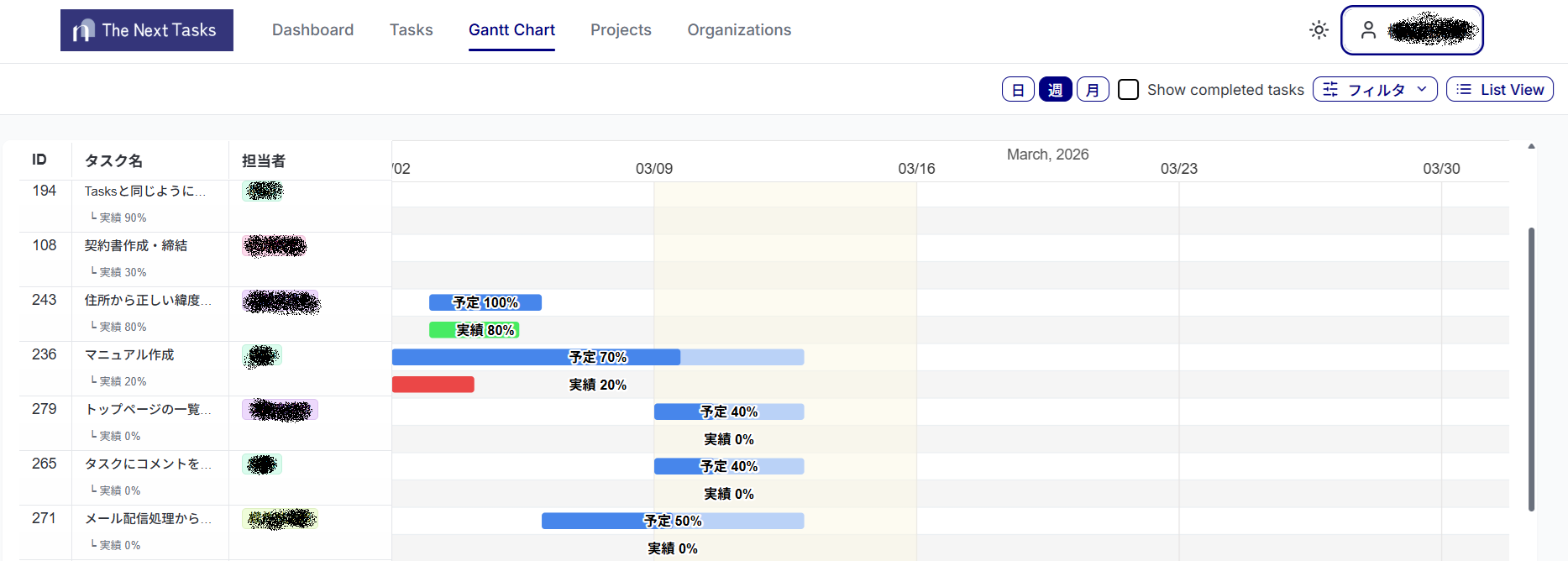Click ID 236 cell
The image size is (1568, 561).
45,354
